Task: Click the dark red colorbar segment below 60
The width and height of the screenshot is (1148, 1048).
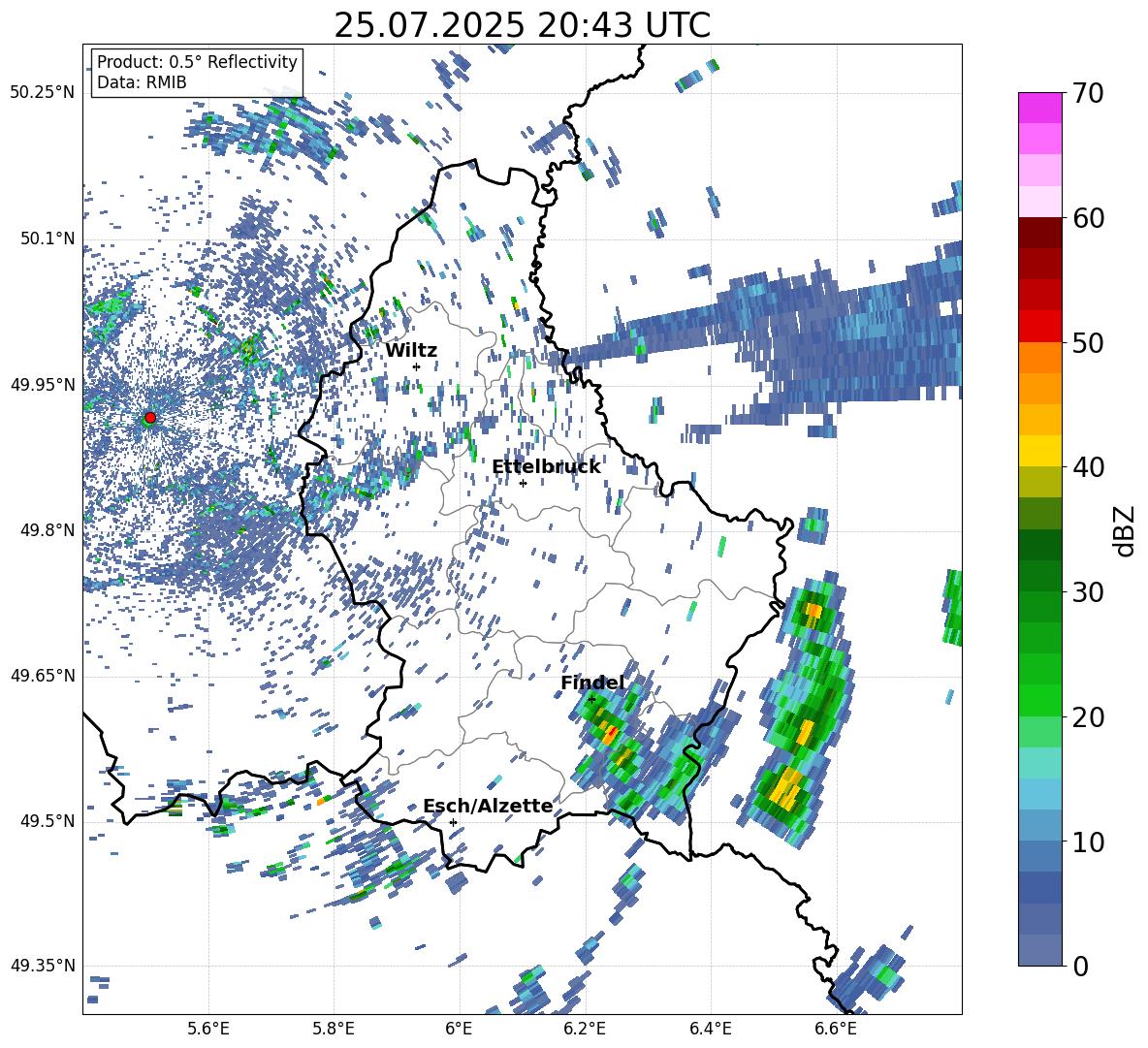Action: tap(1039, 233)
